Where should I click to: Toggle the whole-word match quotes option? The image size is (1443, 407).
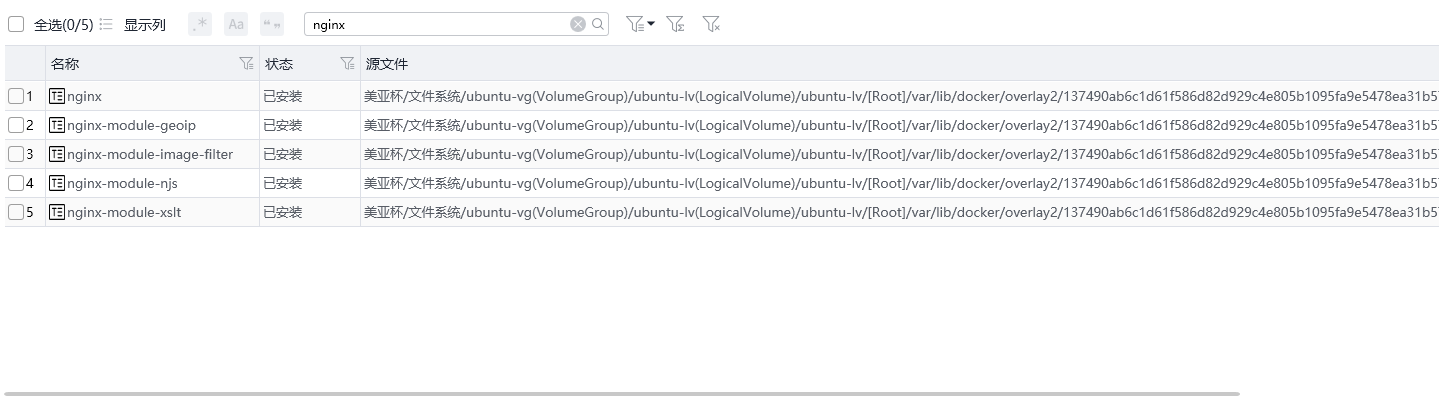tap(271, 24)
